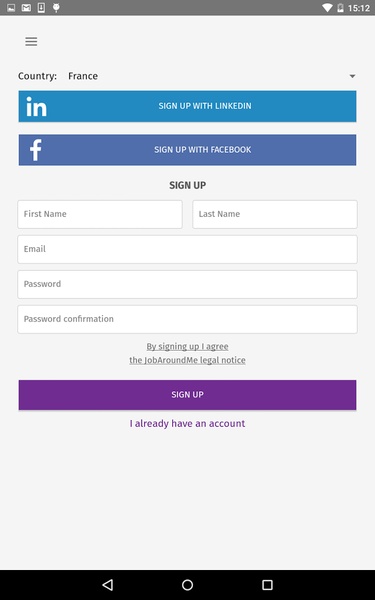Image resolution: width=375 pixels, height=600 pixels.
Task: Expand the Country dropdown arrow
Action: tap(352, 76)
